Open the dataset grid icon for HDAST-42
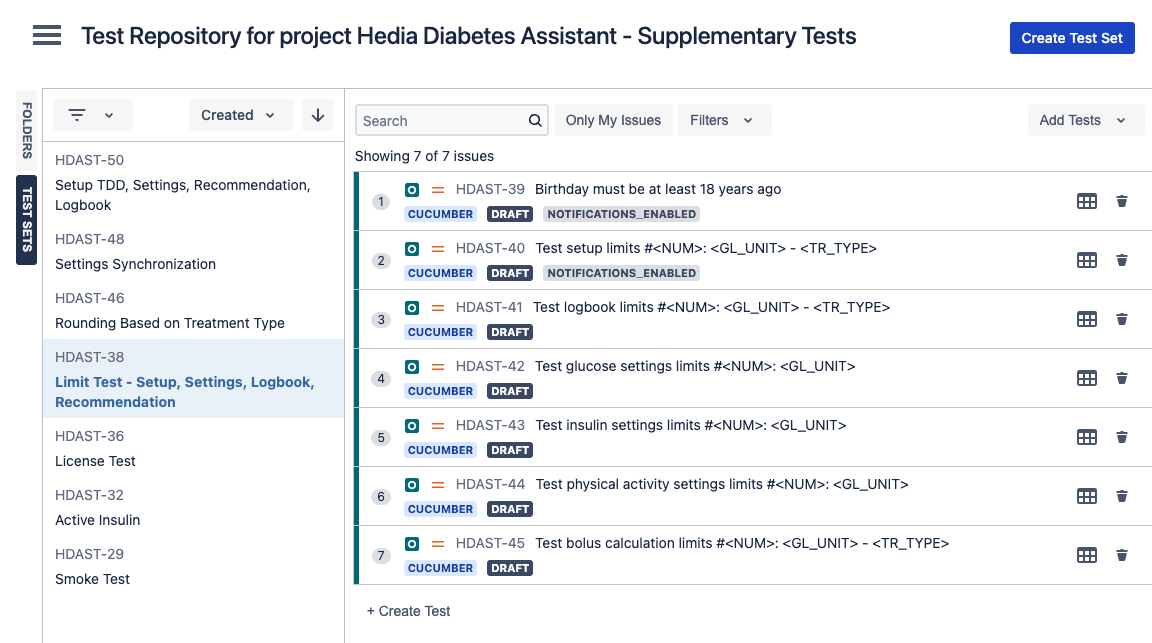Image resolution: width=1152 pixels, height=643 pixels. click(x=1087, y=378)
